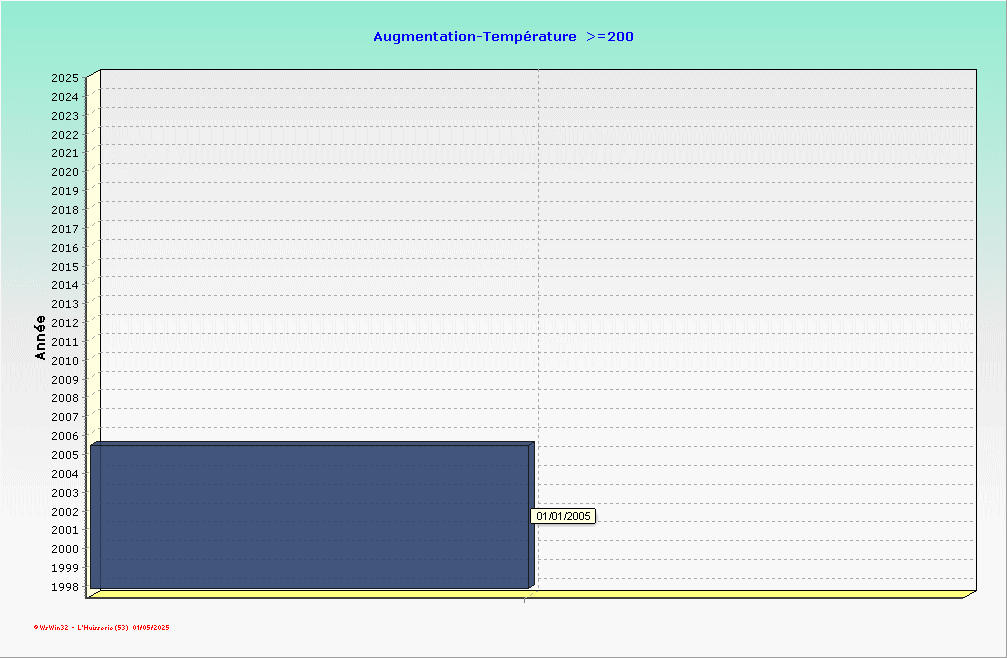Click the 2005 axis label
This screenshot has height=658, width=1007.
[x=65, y=455]
